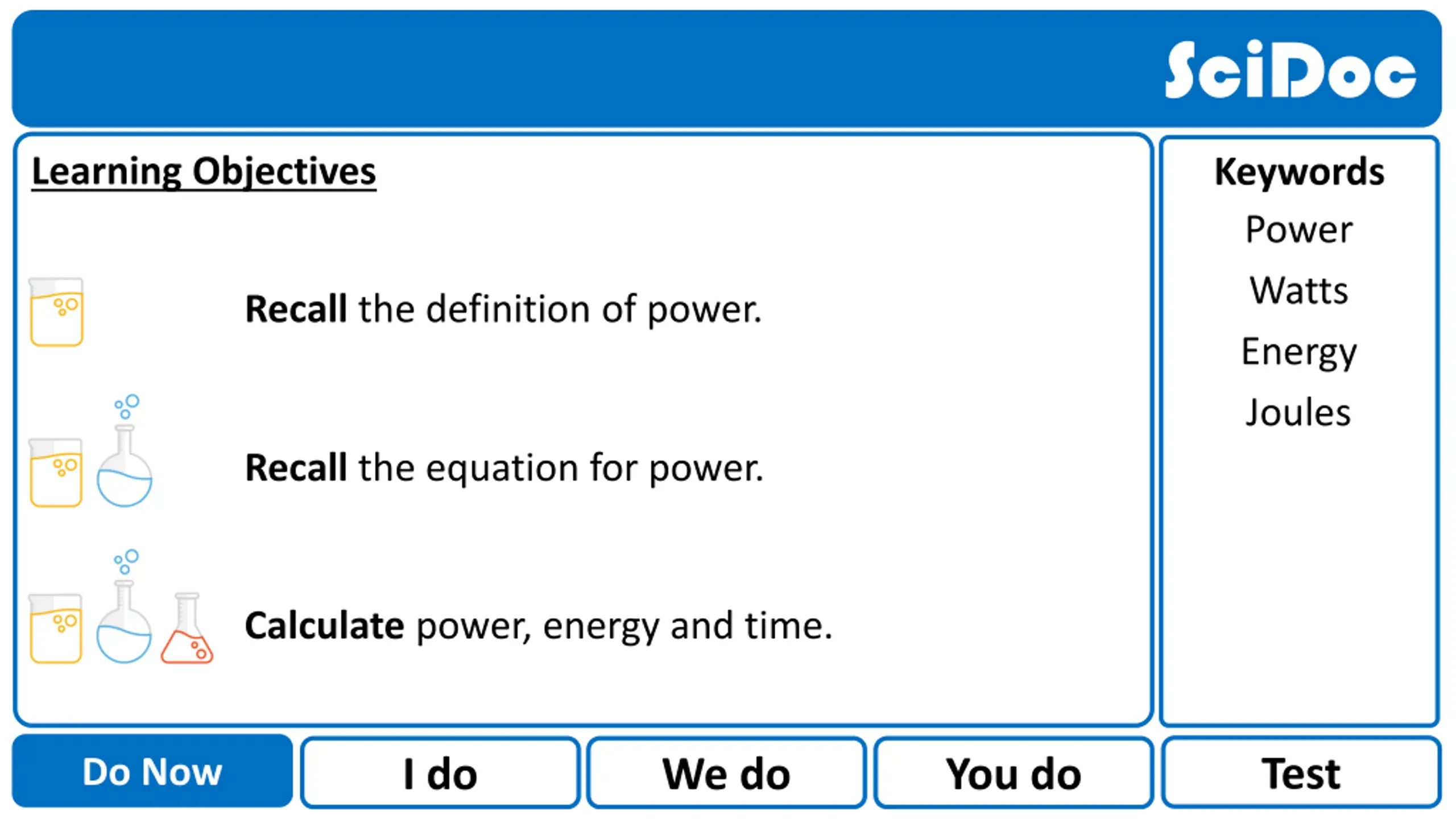Click the keyword Joules
Viewport: 1456px width, 819px height.
1298,412
